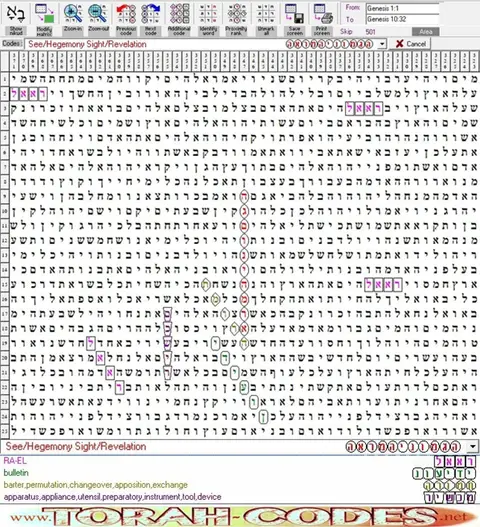Select the RA-EL legend entry
The width and height of the screenshot is (480, 527).
[x=15, y=461]
